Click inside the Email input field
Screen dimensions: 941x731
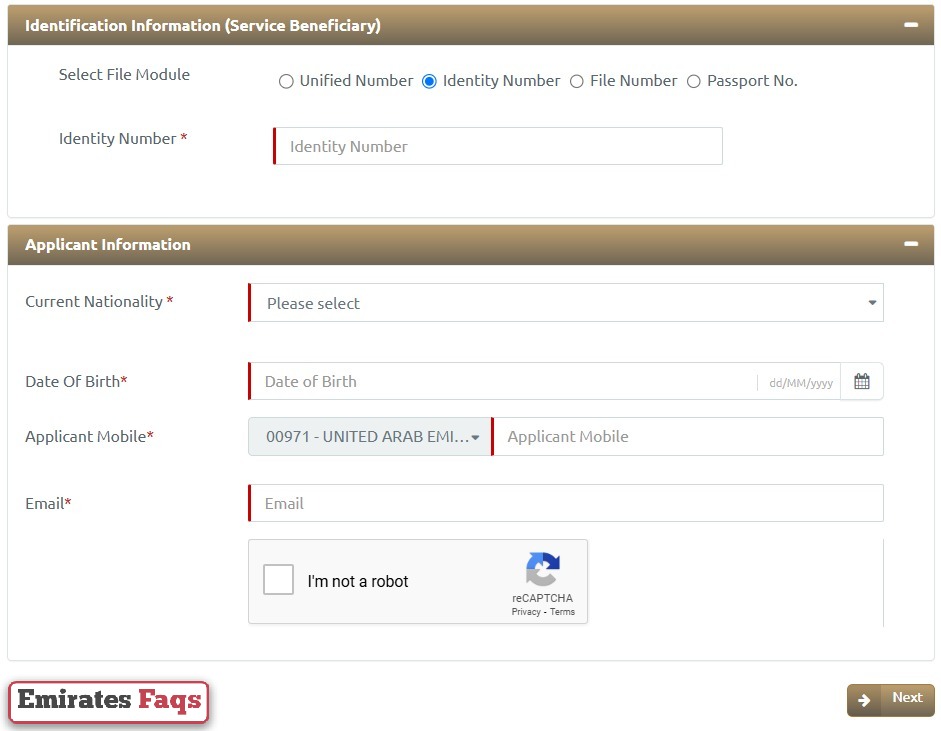565,503
